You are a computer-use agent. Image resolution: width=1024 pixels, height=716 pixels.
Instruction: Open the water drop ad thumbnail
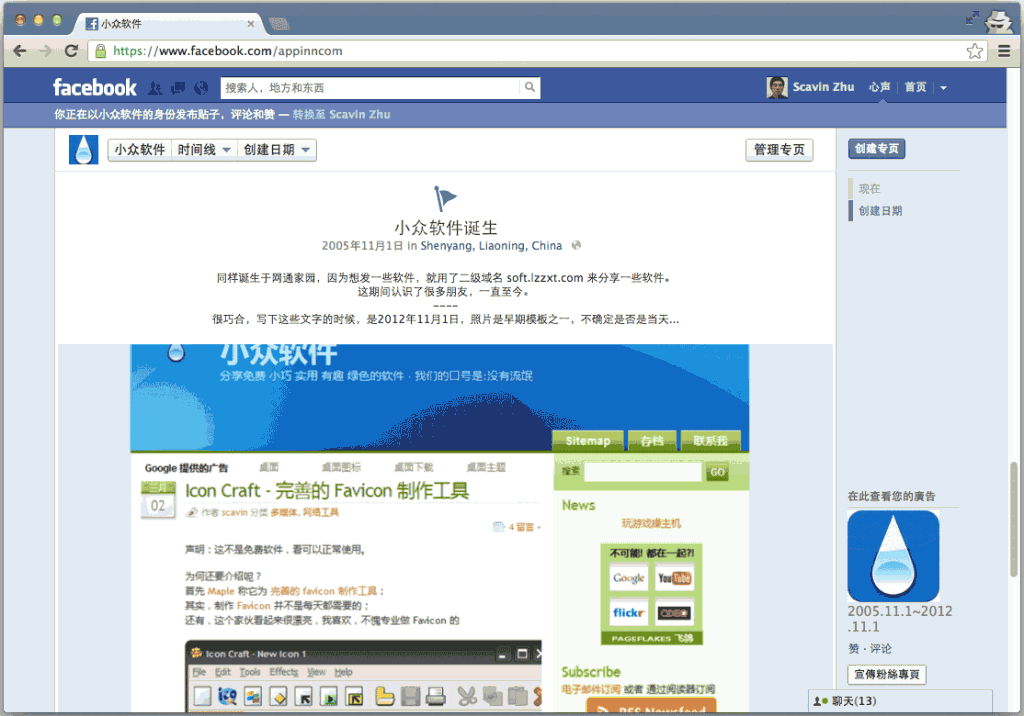pyautogui.click(x=893, y=556)
